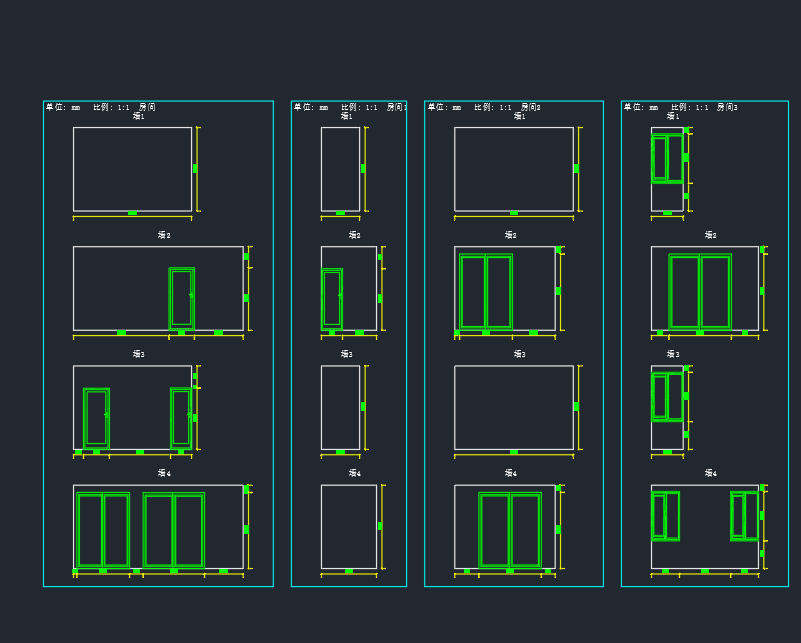Select the right door in leftmost sheet's 墙3
Screen dimensions: 801x643
(x=180, y=417)
